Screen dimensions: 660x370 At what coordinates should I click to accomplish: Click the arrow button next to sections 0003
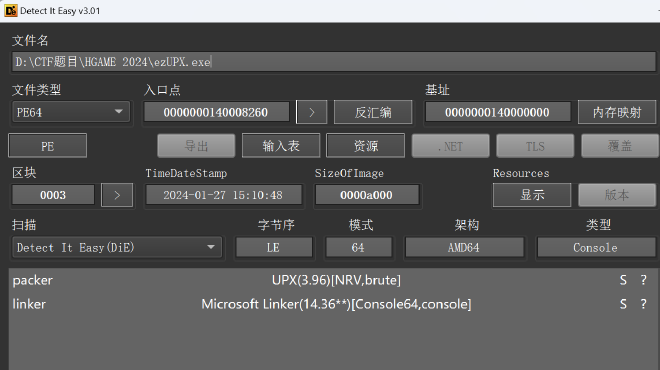click(117, 195)
